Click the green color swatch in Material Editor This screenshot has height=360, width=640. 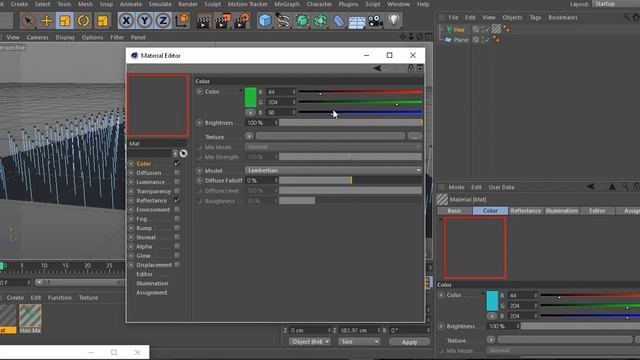tap(250, 98)
